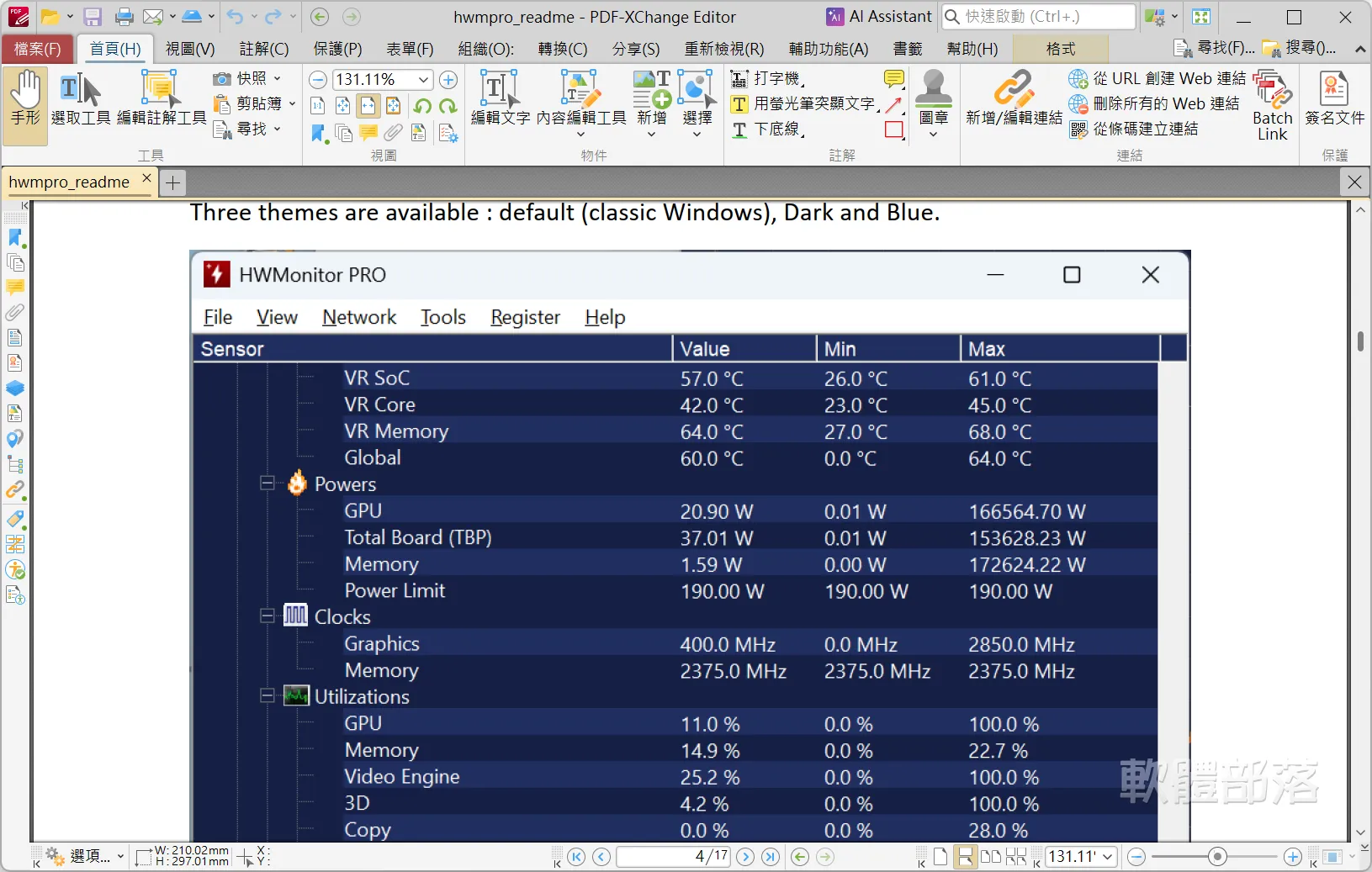This screenshot has height=872, width=1372.
Task: Click the 新增/編輯連結 link tool
Action: coord(1014,99)
